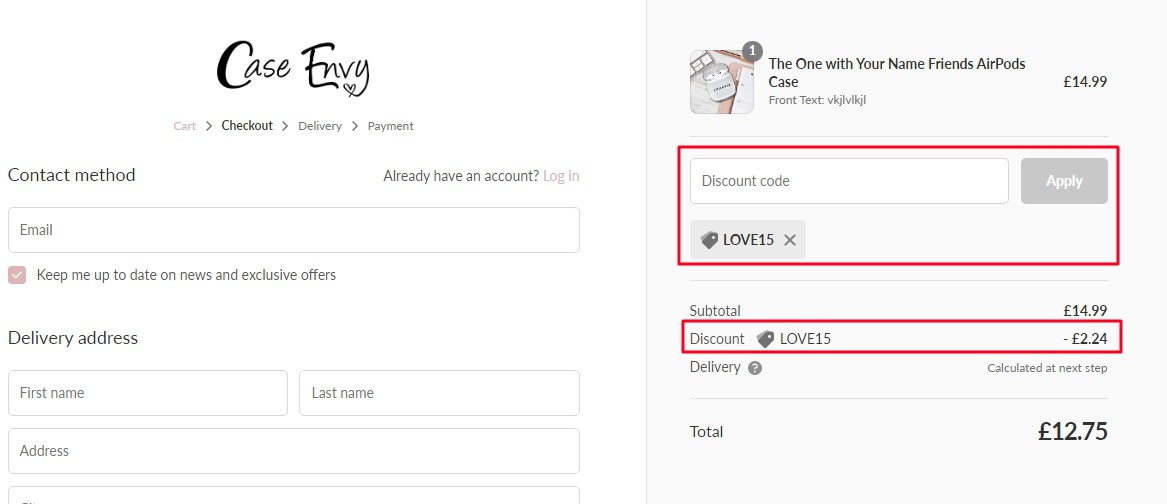
Task: Click the Last name field
Action: click(x=439, y=393)
